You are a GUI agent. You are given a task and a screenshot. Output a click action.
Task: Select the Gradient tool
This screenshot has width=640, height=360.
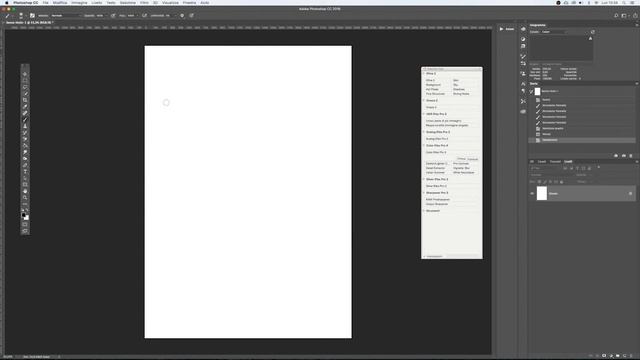pyautogui.click(x=25, y=146)
